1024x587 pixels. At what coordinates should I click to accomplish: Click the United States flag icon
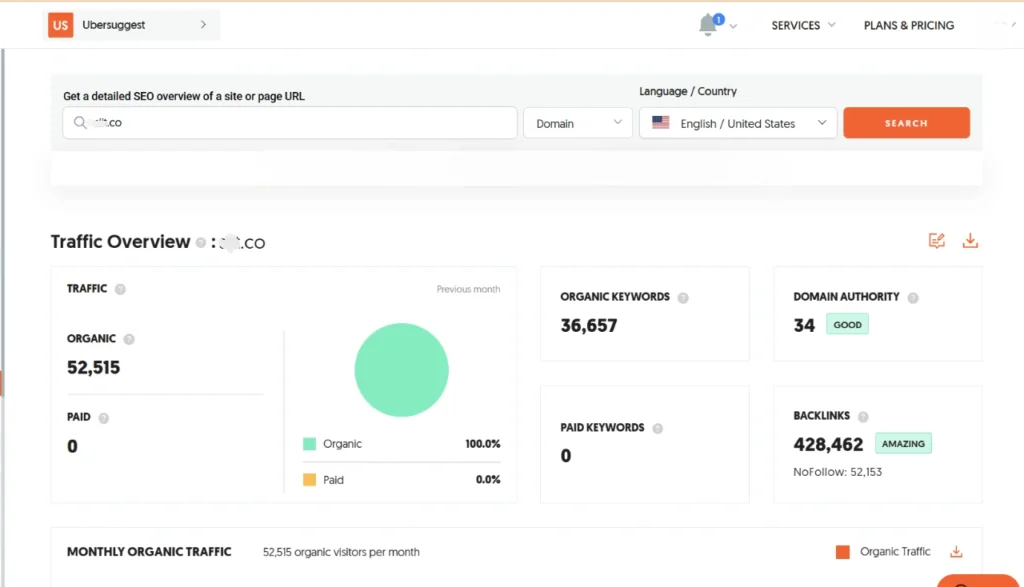pos(660,122)
